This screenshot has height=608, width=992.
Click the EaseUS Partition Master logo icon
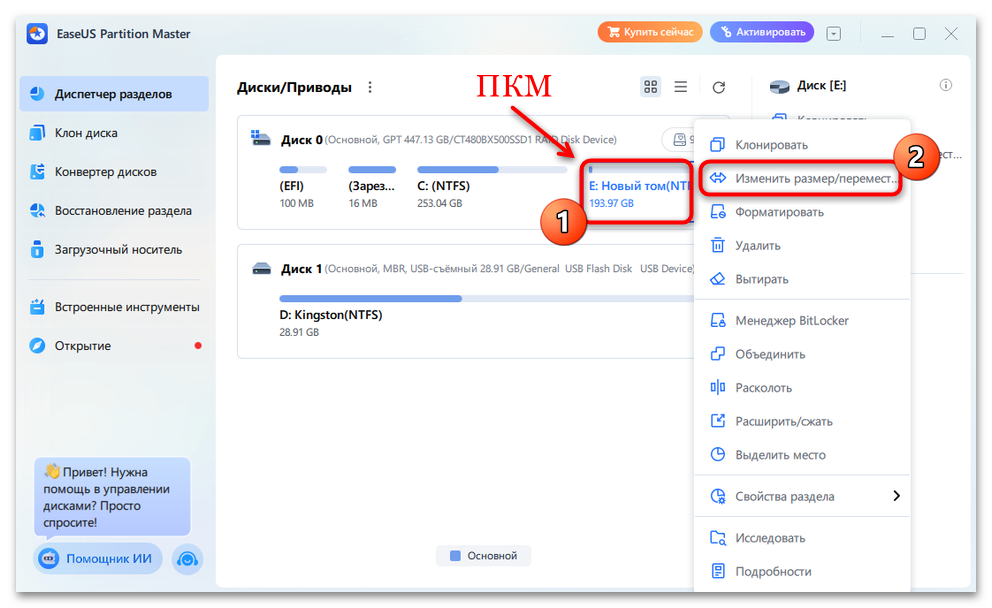pos(37,34)
